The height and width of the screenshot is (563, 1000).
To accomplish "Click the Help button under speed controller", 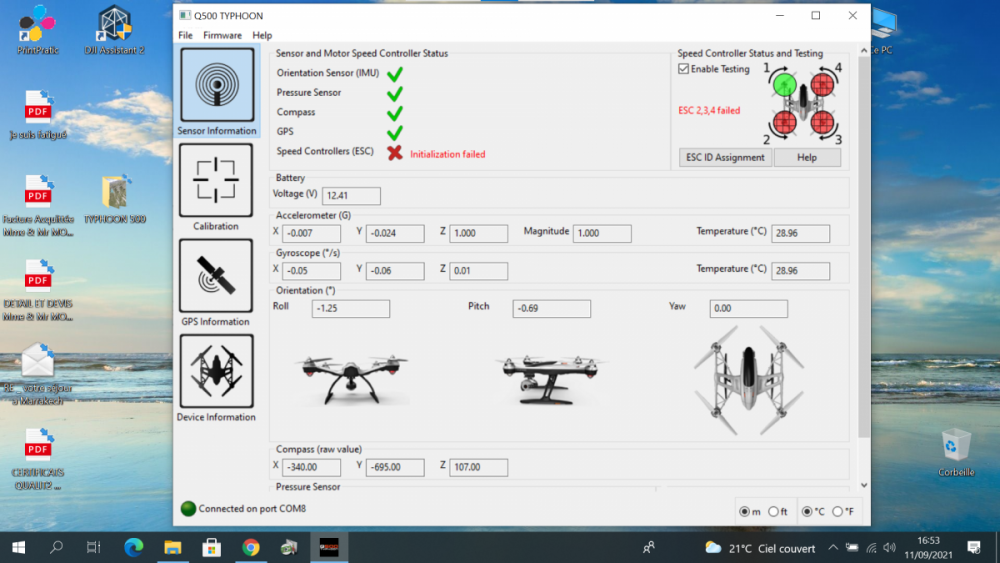I will (x=807, y=157).
